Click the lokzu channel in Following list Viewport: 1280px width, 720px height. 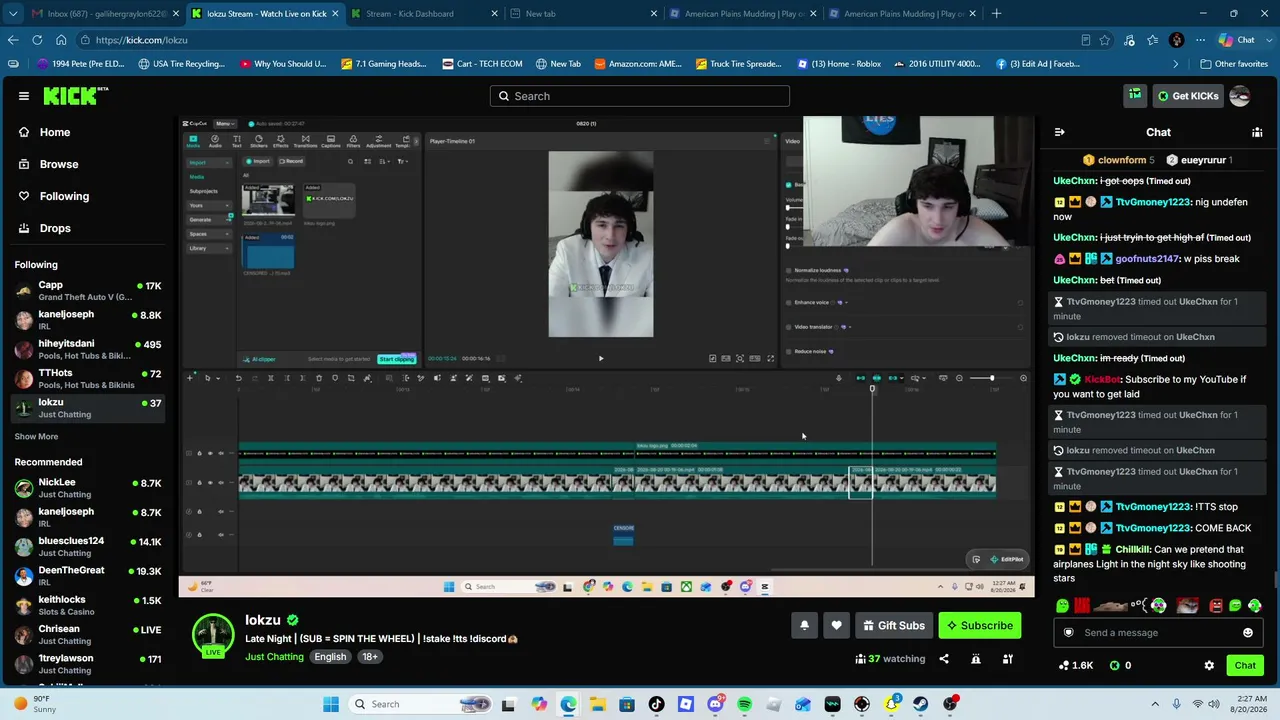[88, 408]
